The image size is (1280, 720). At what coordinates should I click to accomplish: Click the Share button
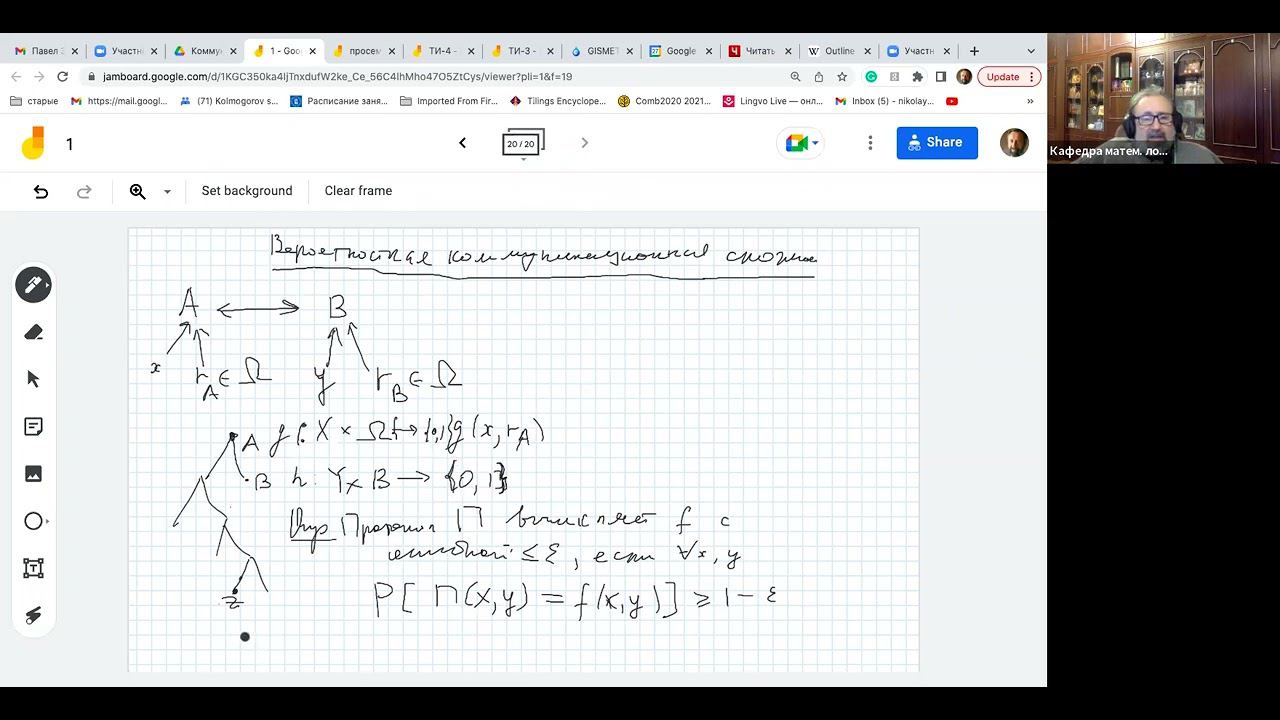937,143
